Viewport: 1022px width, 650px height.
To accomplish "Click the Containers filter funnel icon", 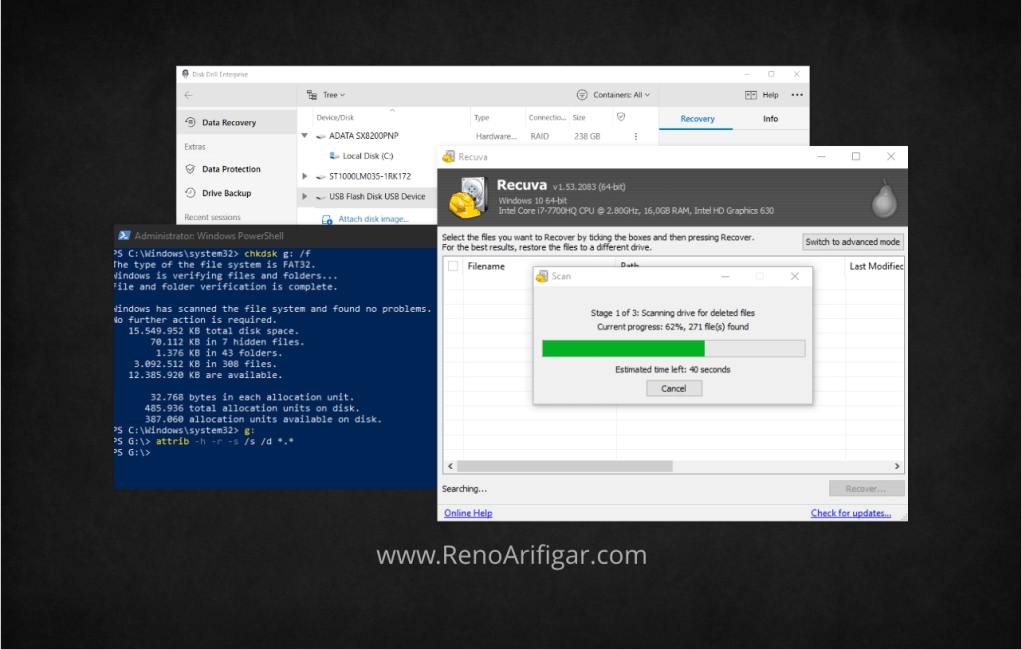I will 581,94.
